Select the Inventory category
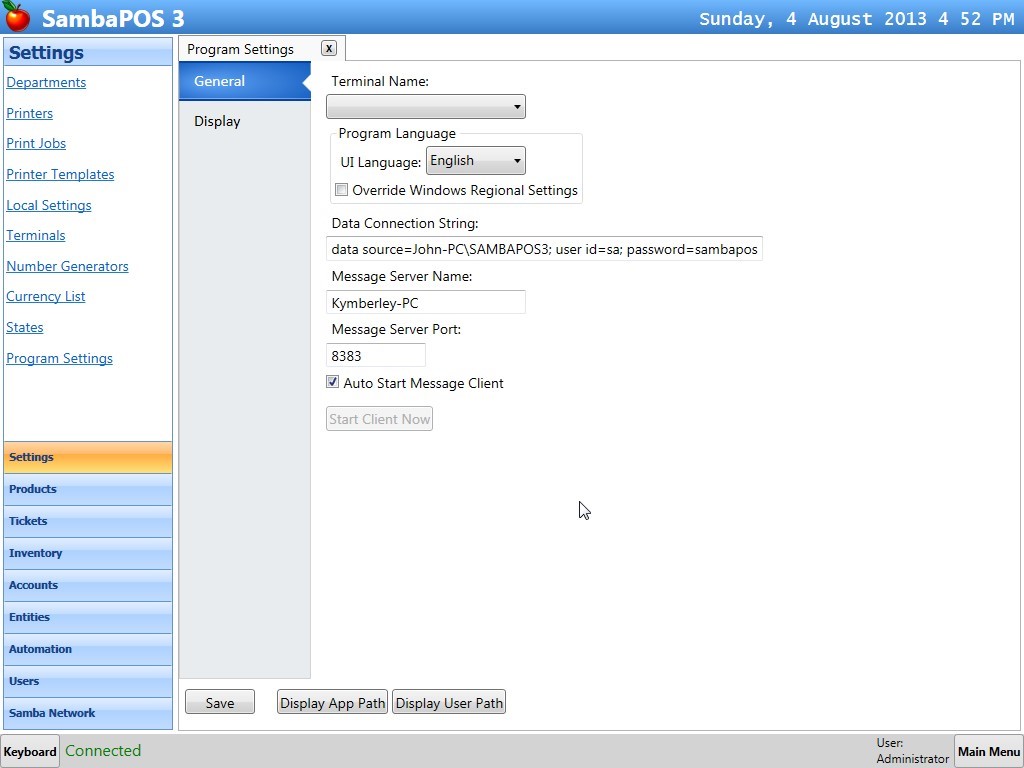This screenshot has width=1024, height=768. click(88, 553)
